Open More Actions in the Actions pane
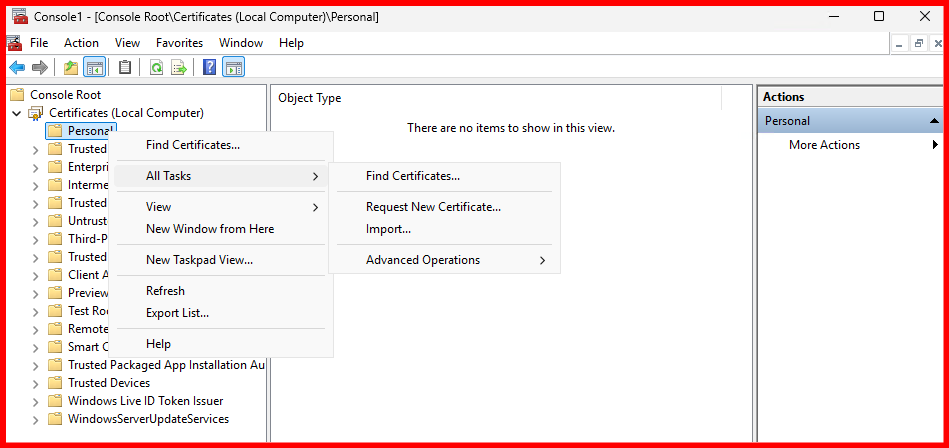Image resolution: width=949 pixels, height=448 pixels. (824, 145)
